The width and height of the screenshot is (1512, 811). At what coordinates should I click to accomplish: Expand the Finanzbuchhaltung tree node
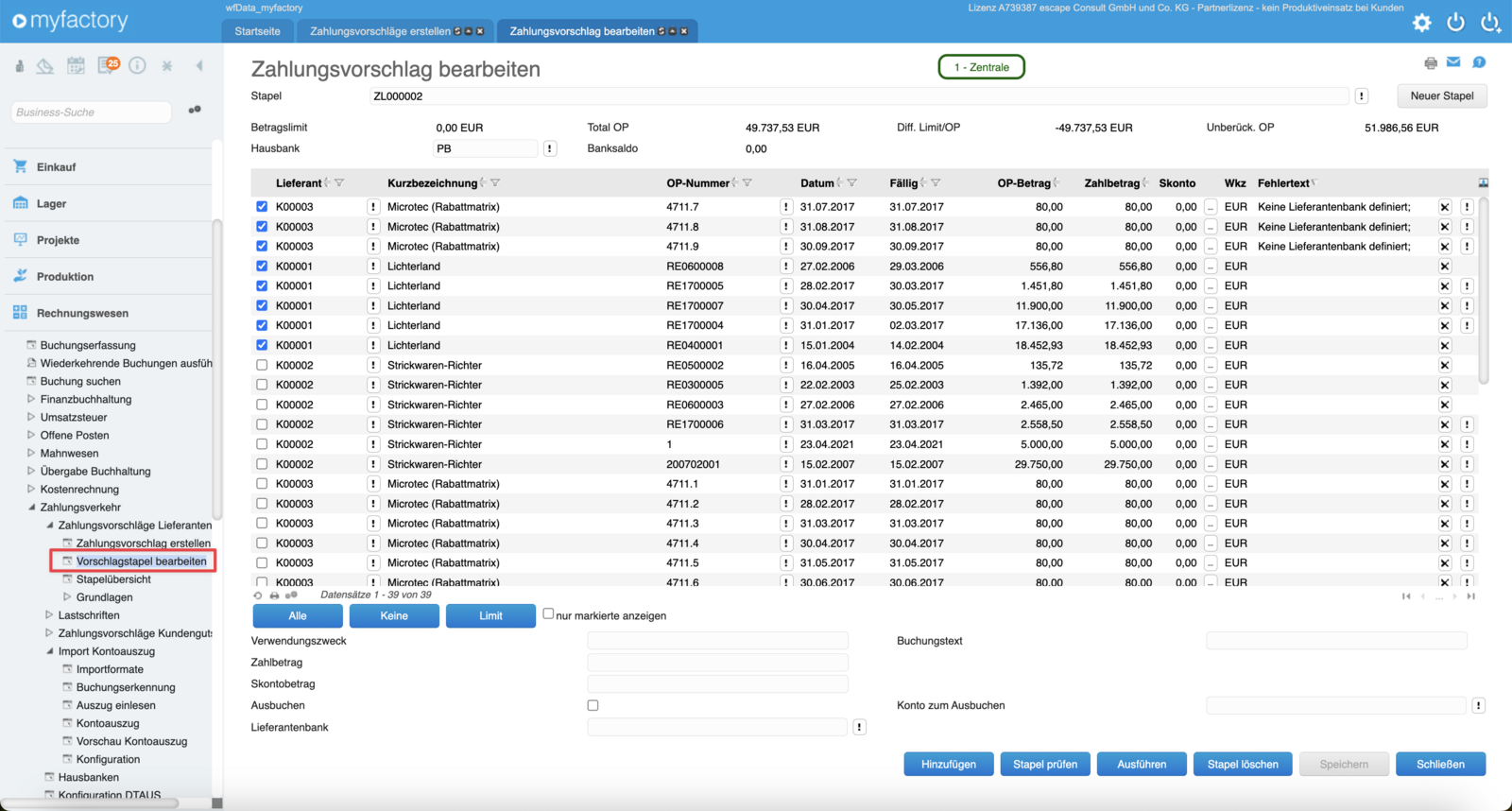pyautogui.click(x=31, y=399)
